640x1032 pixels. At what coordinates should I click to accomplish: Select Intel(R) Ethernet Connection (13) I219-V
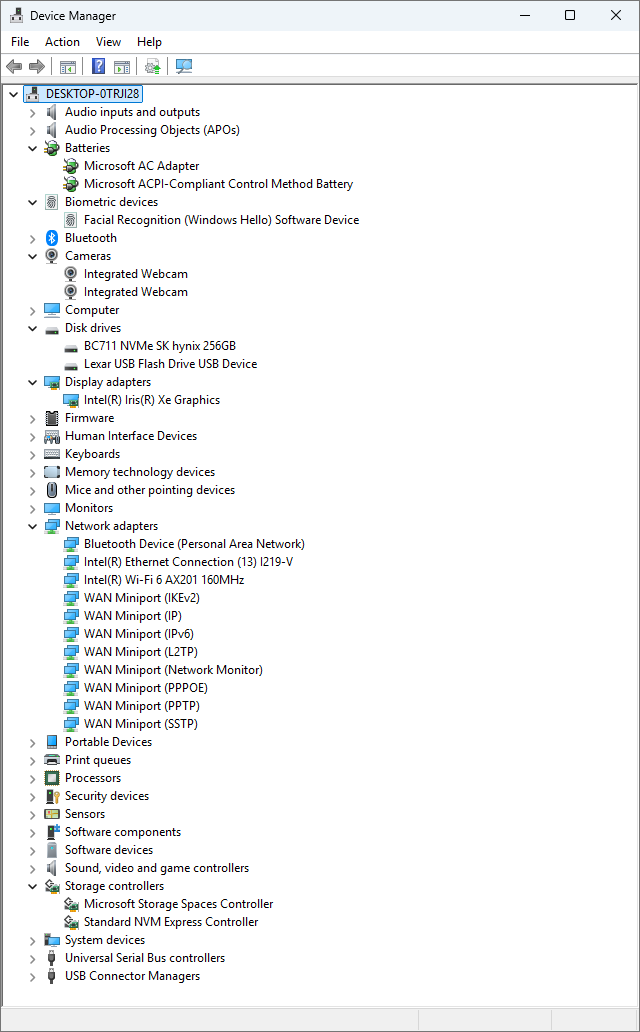[188, 562]
